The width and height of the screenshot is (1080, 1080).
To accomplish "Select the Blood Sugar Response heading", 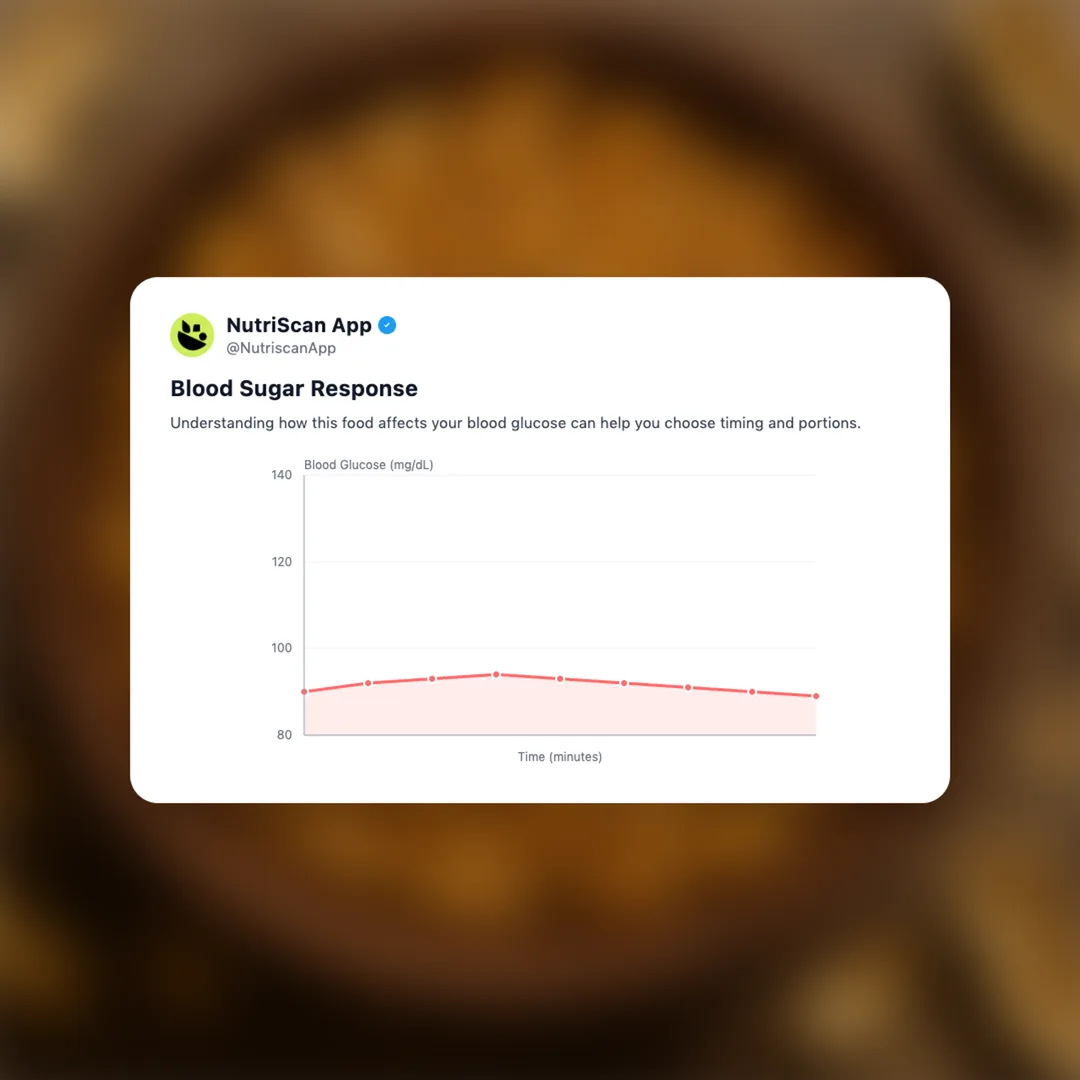I will tap(294, 388).
